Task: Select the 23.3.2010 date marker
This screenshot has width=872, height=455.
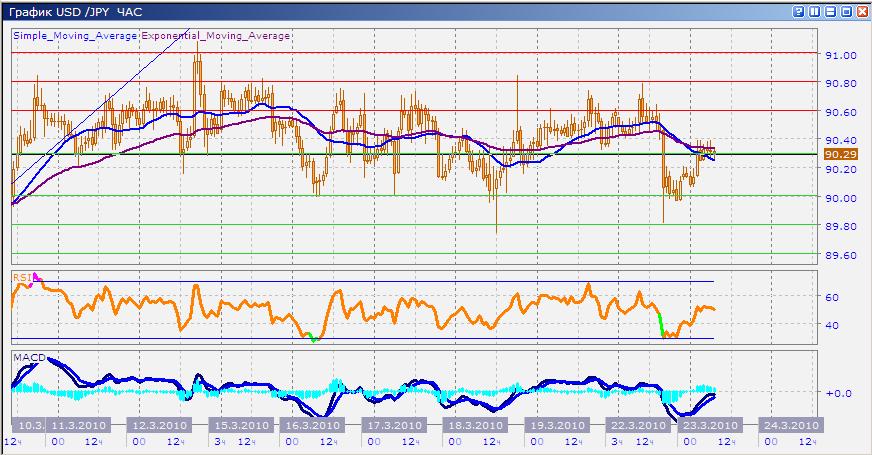Action: 710,426
